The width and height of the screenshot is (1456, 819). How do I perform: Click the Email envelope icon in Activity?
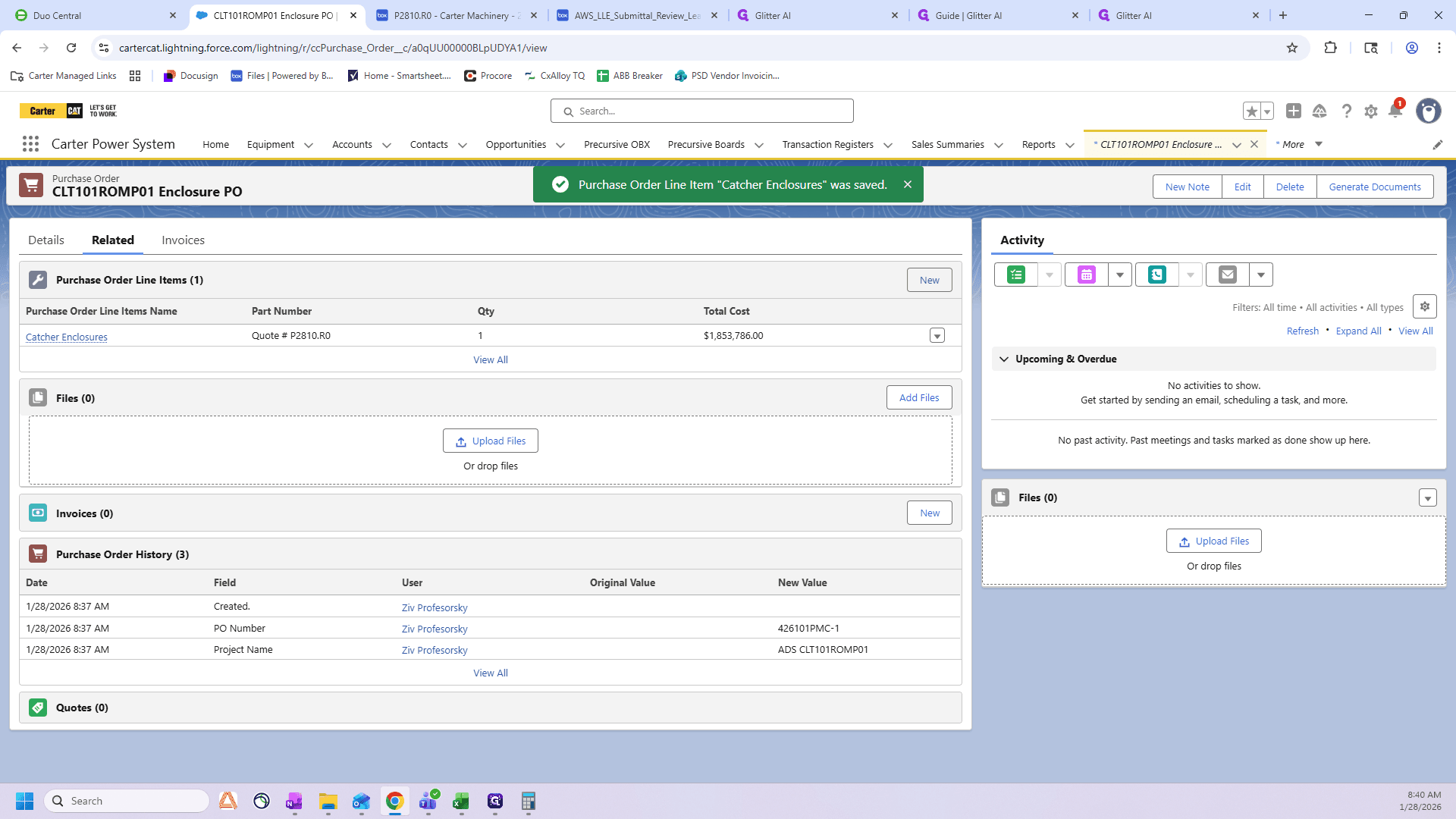click(x=1228, y=275)
